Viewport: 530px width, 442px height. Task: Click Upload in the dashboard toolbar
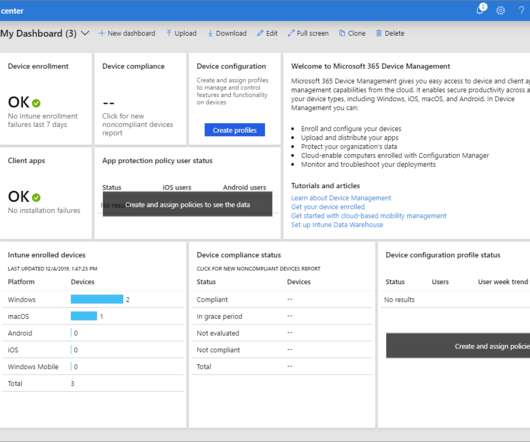(182, 33)
